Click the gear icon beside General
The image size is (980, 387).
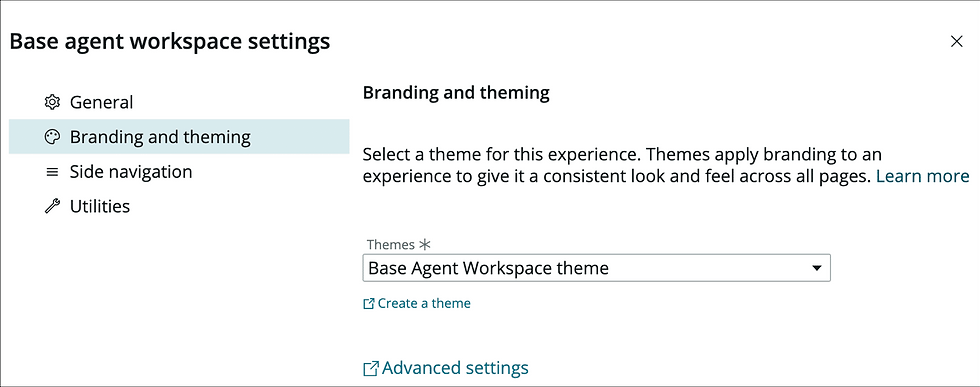click(x=52, y=102)
